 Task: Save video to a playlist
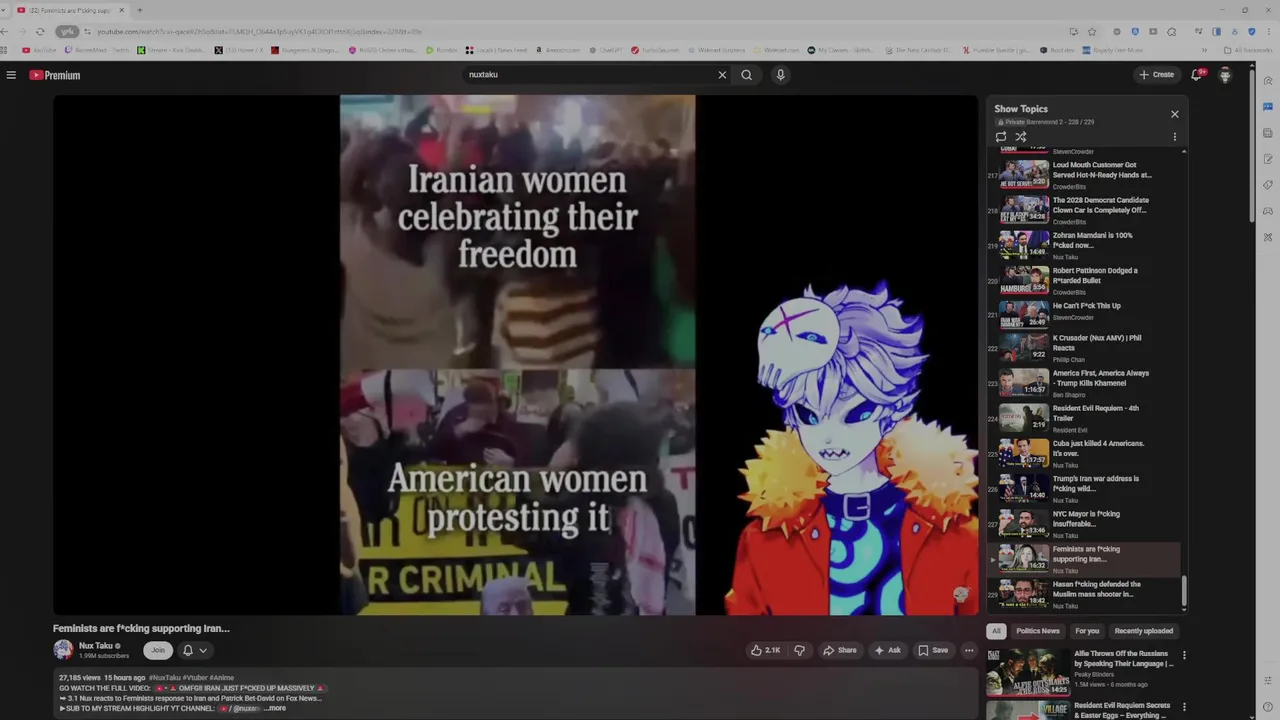pos(933,650)
